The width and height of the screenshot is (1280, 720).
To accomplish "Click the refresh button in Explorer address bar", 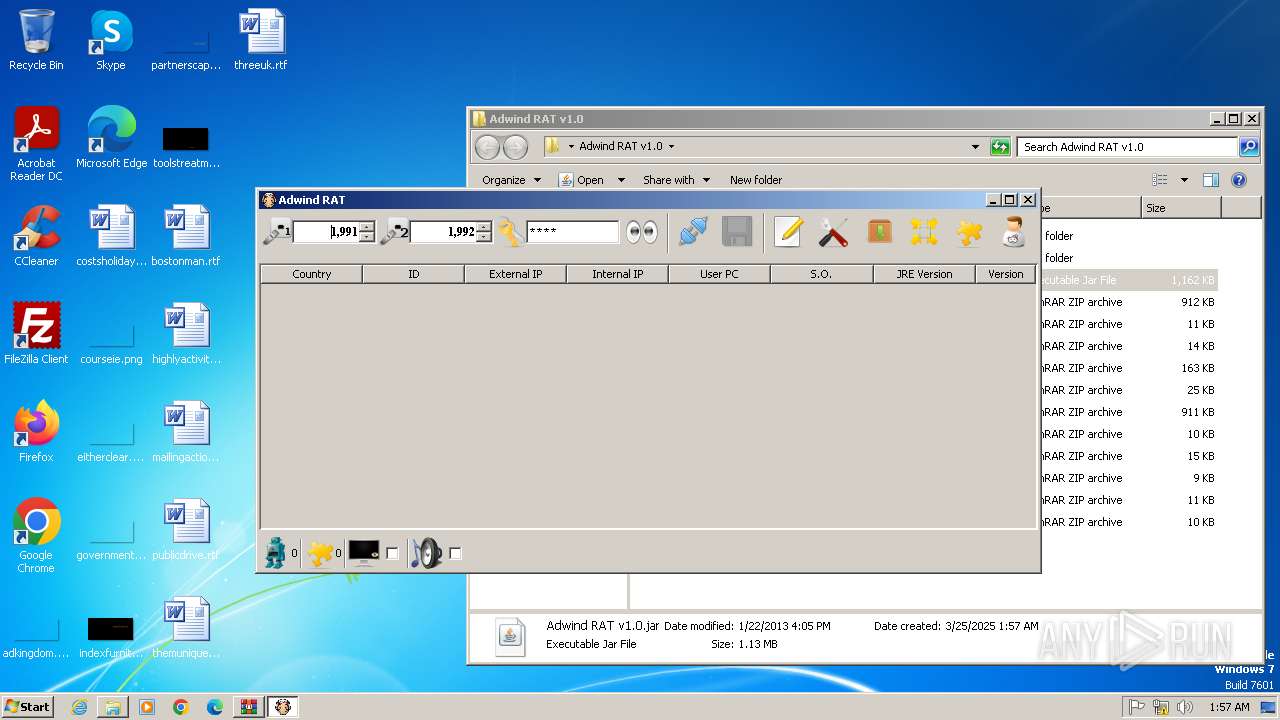I will (x=1000, y=147).
